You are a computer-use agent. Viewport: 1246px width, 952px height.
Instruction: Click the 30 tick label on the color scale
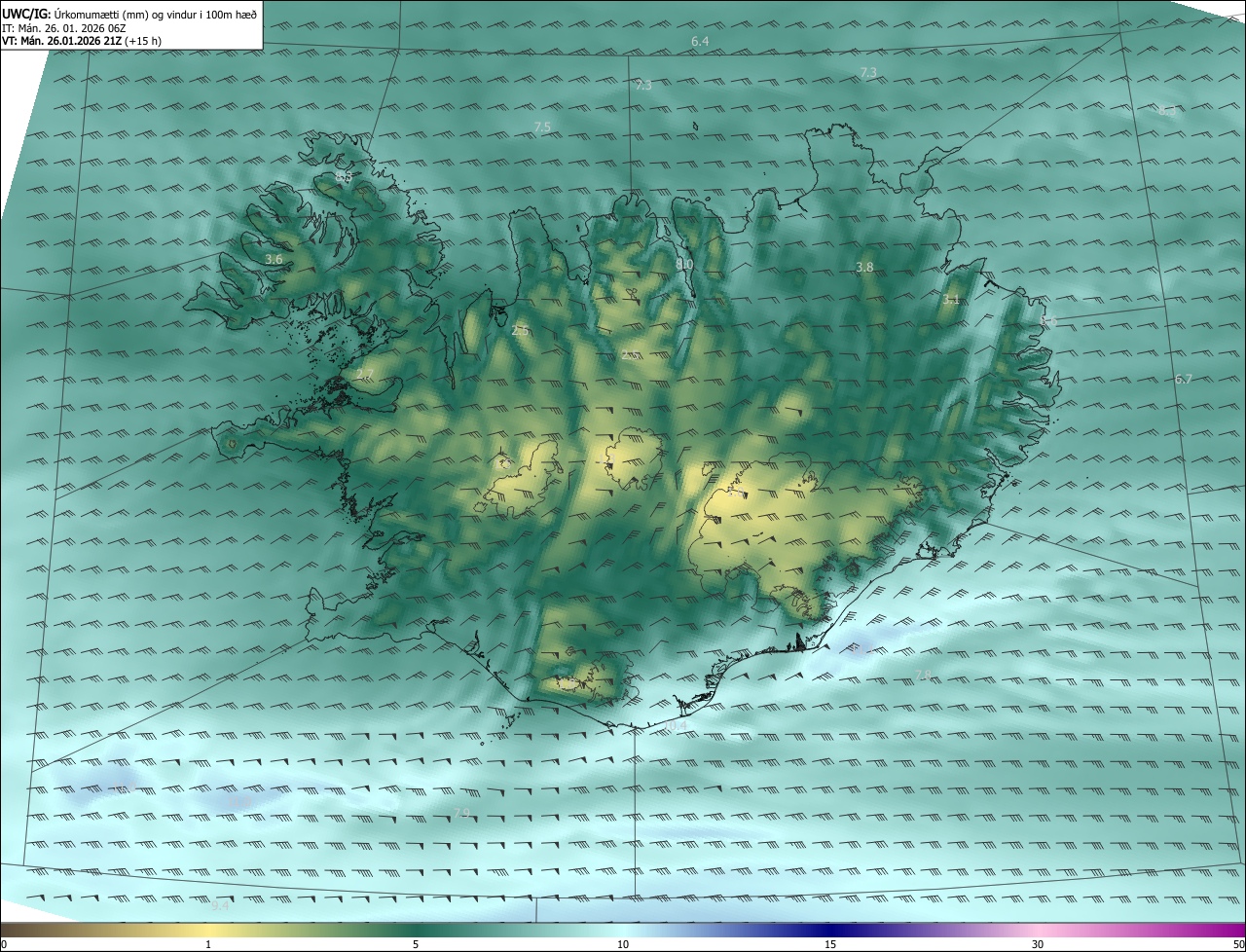[1038, 944]
